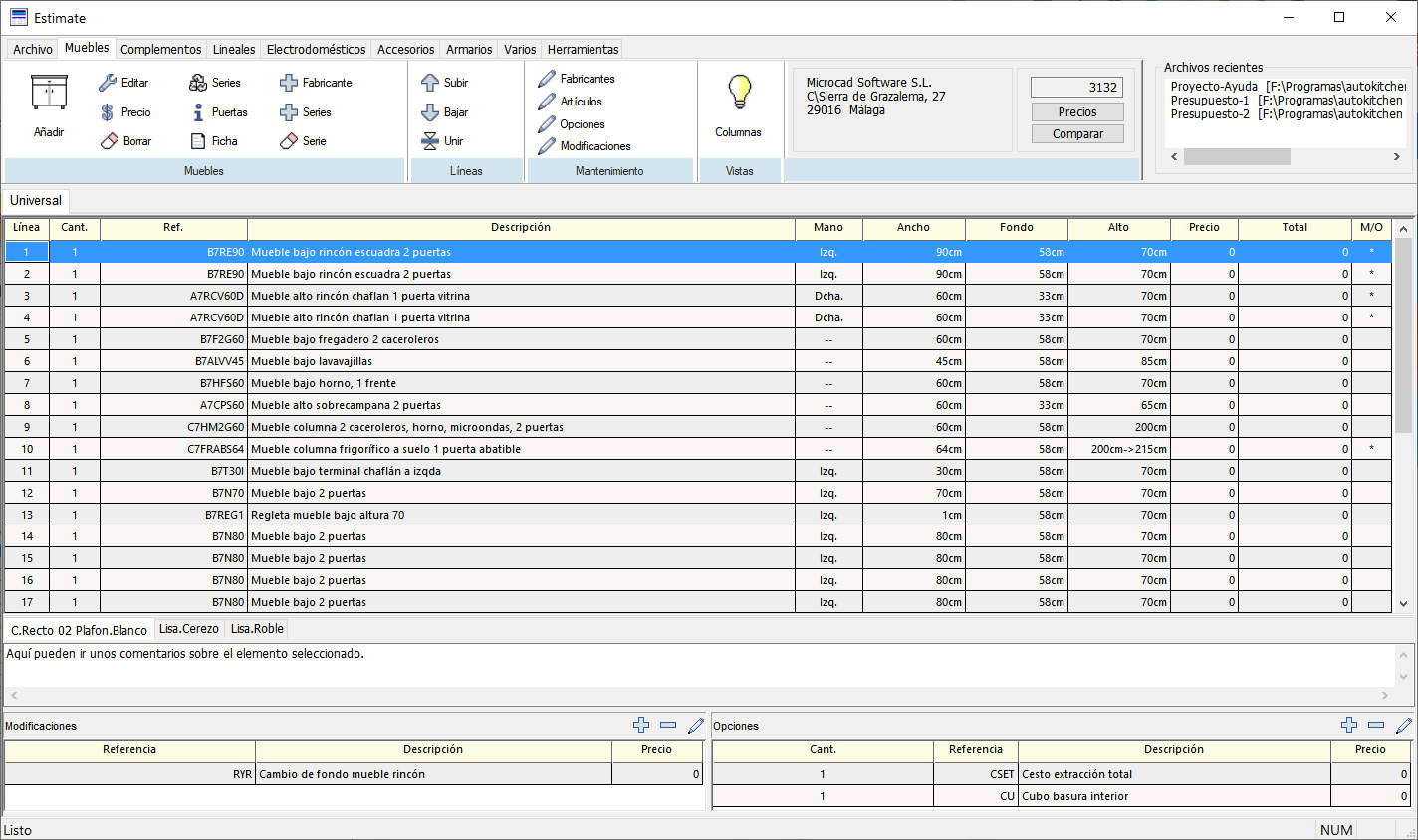Open recent file Proyecto-Ayuda
The height and width of the screenshot is (840, 1418).
(1287, 87)
